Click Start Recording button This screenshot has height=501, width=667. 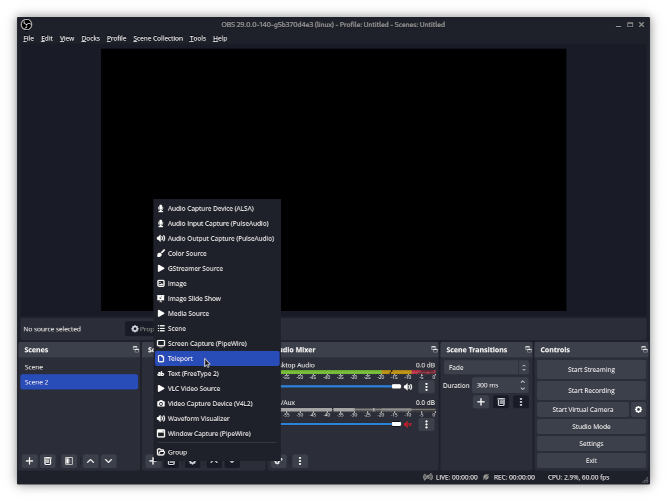[591, 390]
